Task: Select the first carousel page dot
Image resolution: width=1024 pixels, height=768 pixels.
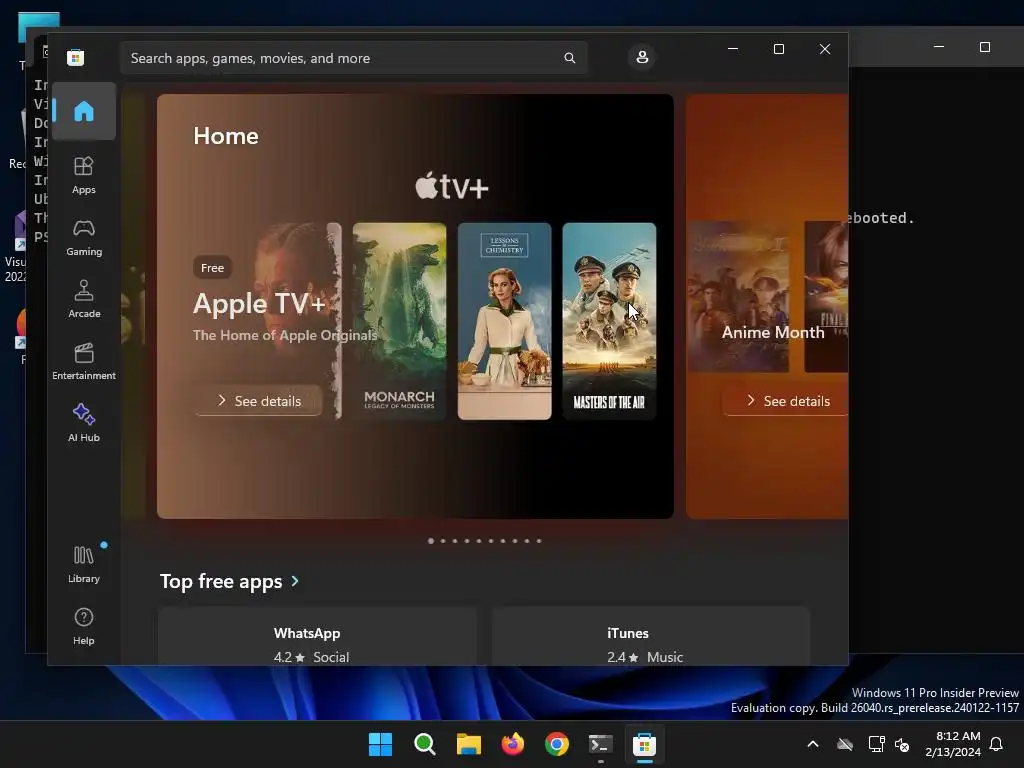Action: tap(431, 541)
